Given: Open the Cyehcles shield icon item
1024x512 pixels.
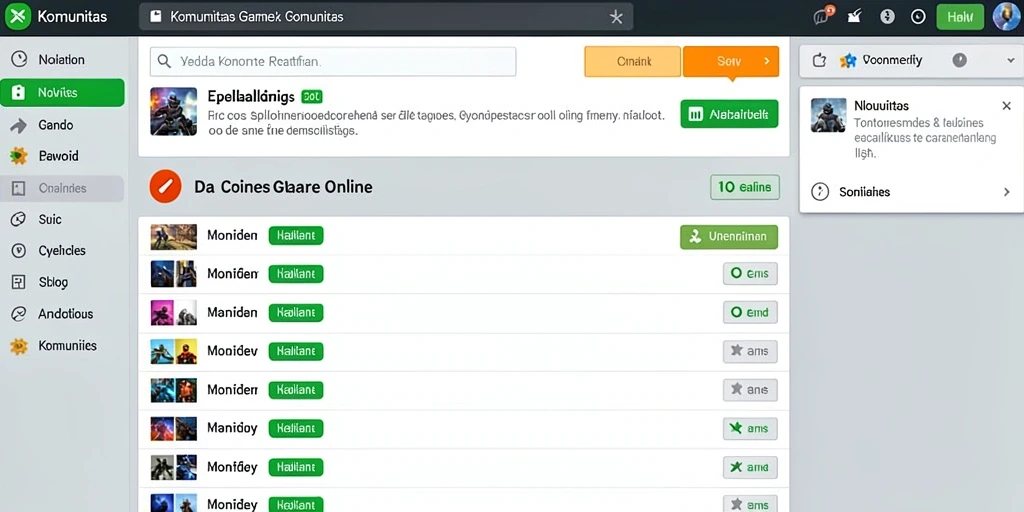Looking at the screenshot, I should tap(18, 251).
